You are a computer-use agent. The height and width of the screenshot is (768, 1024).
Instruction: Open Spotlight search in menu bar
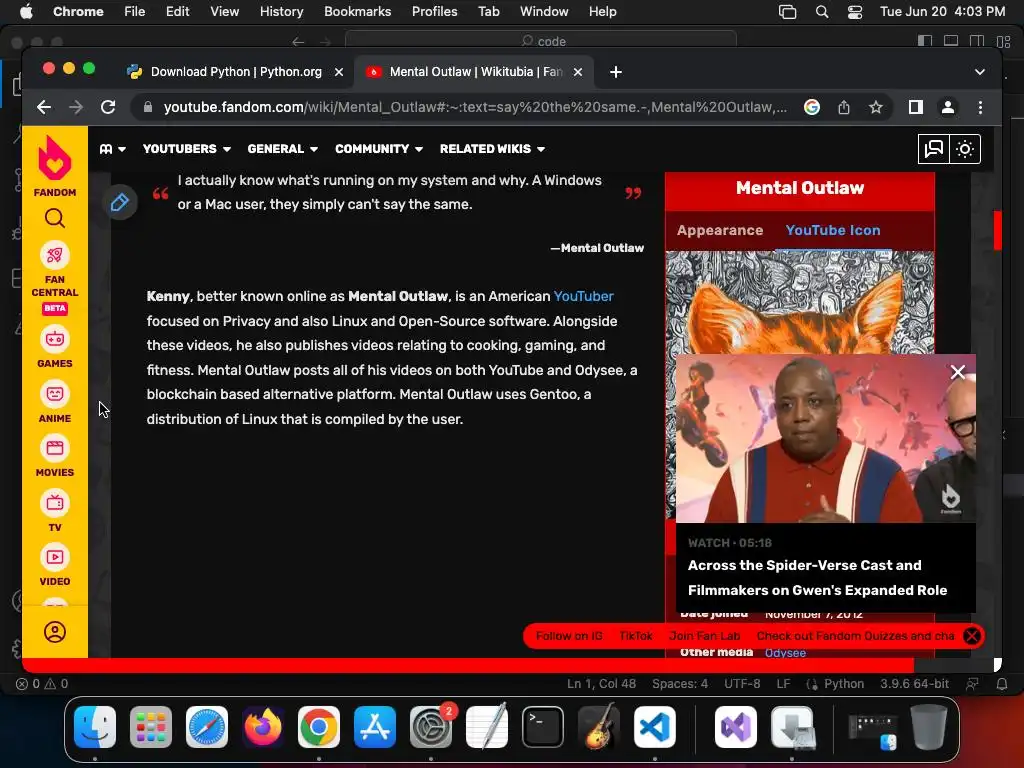pyautogui.click(x=822, y=12)
